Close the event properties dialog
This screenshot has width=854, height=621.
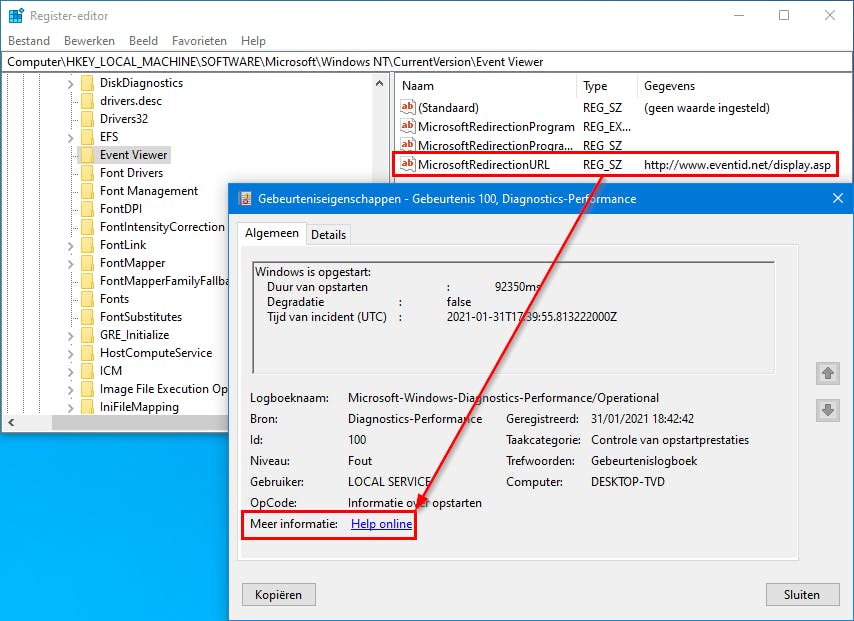click(838, 198)
